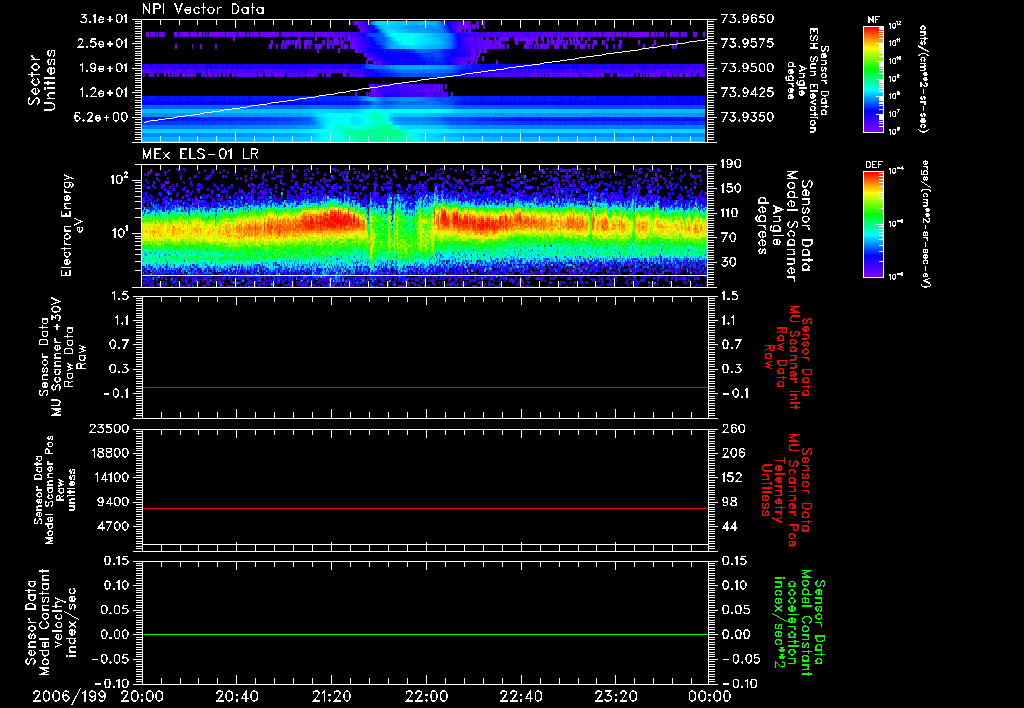Select the 'NPI Vector Data' panel title
The image size is (1024, 708).
pos(203,9)
